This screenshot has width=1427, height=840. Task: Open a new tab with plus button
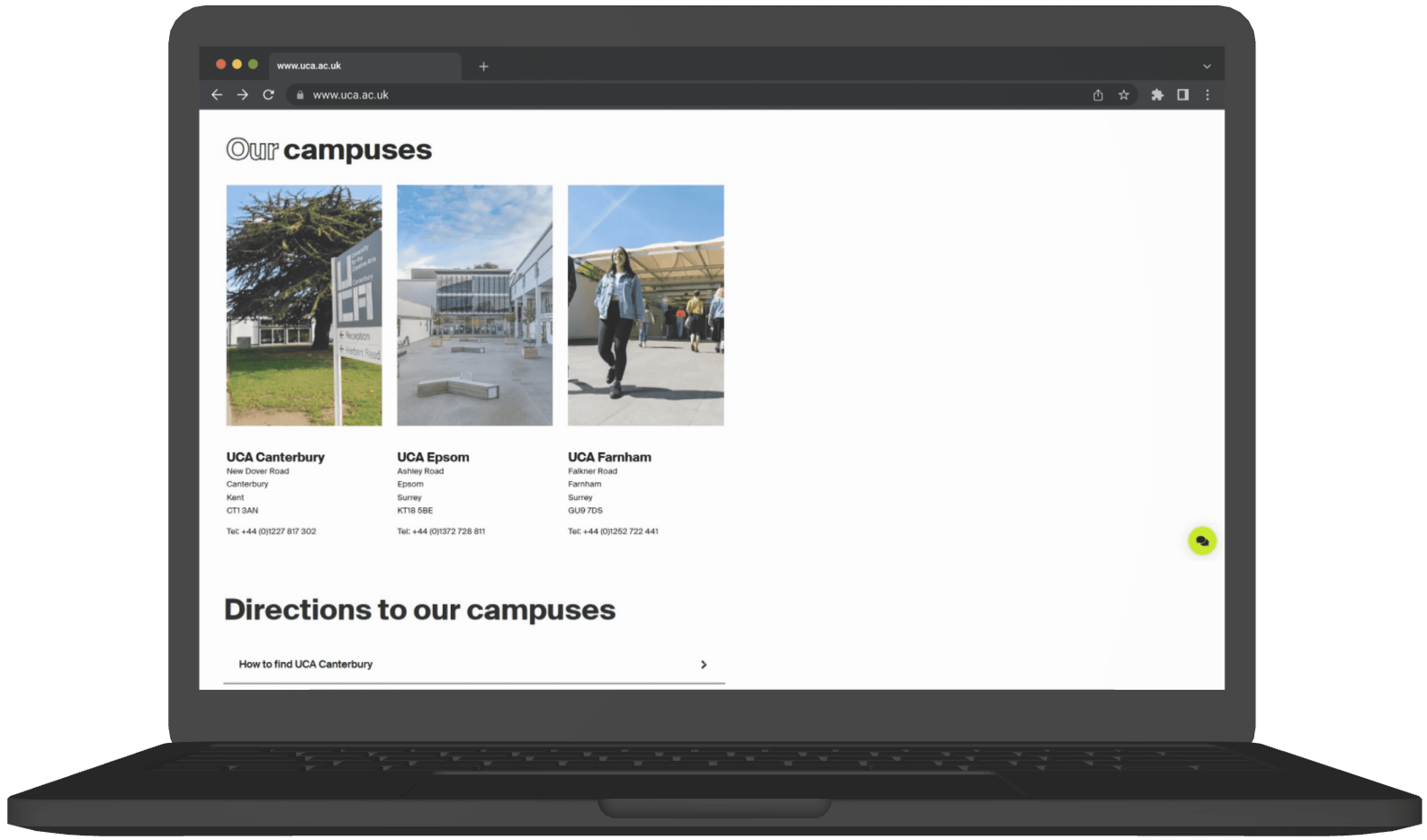coord(484,67)
